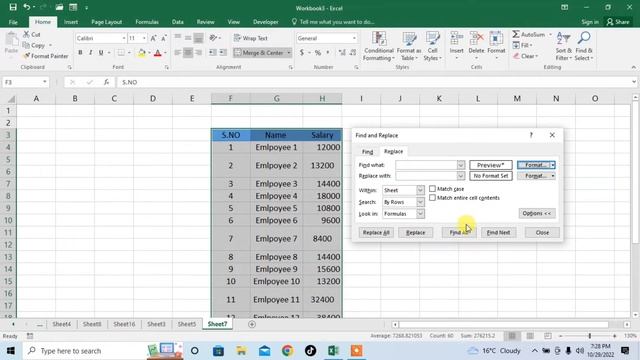
Task: Click Close button in Find and Replace
Action: [542, 232]
